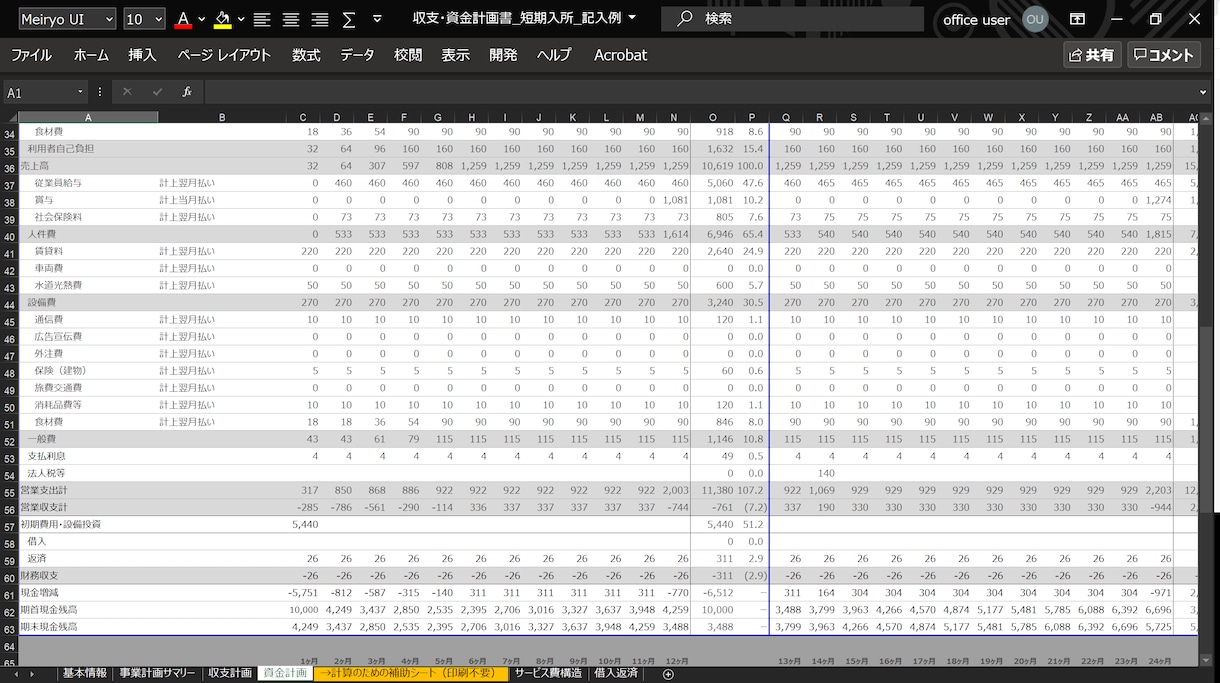Click the 期末現金残高 row label
This screenshot has height=683, width=1220.
(x=49, y=627)
